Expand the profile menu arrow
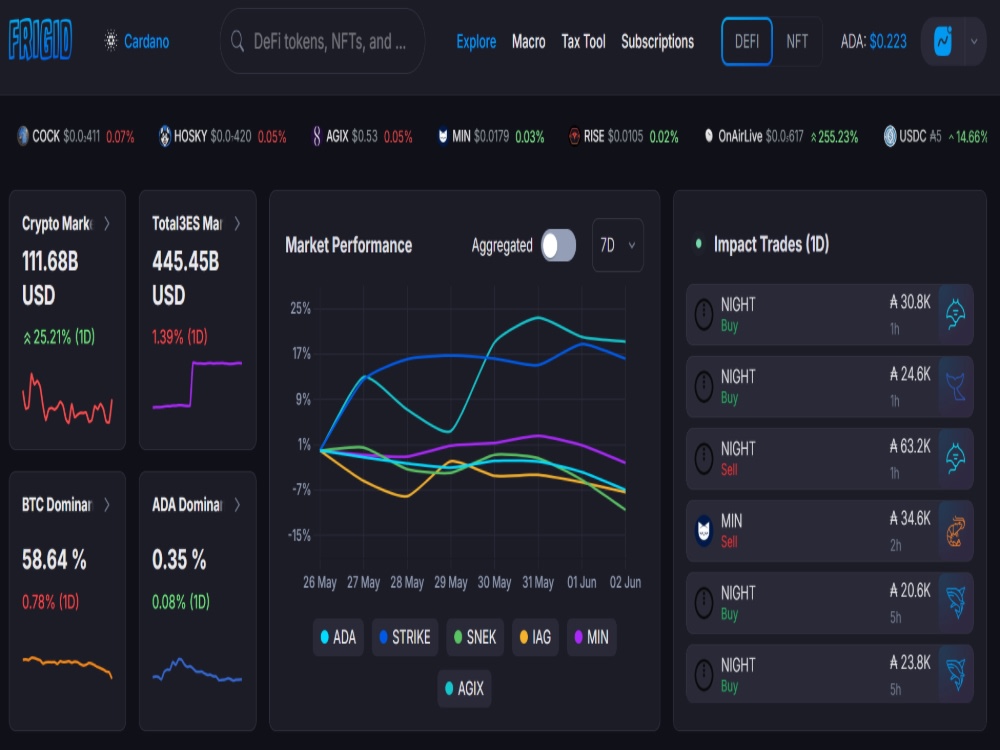This screenshot has width=1000, height=750. tap(974, 41)
